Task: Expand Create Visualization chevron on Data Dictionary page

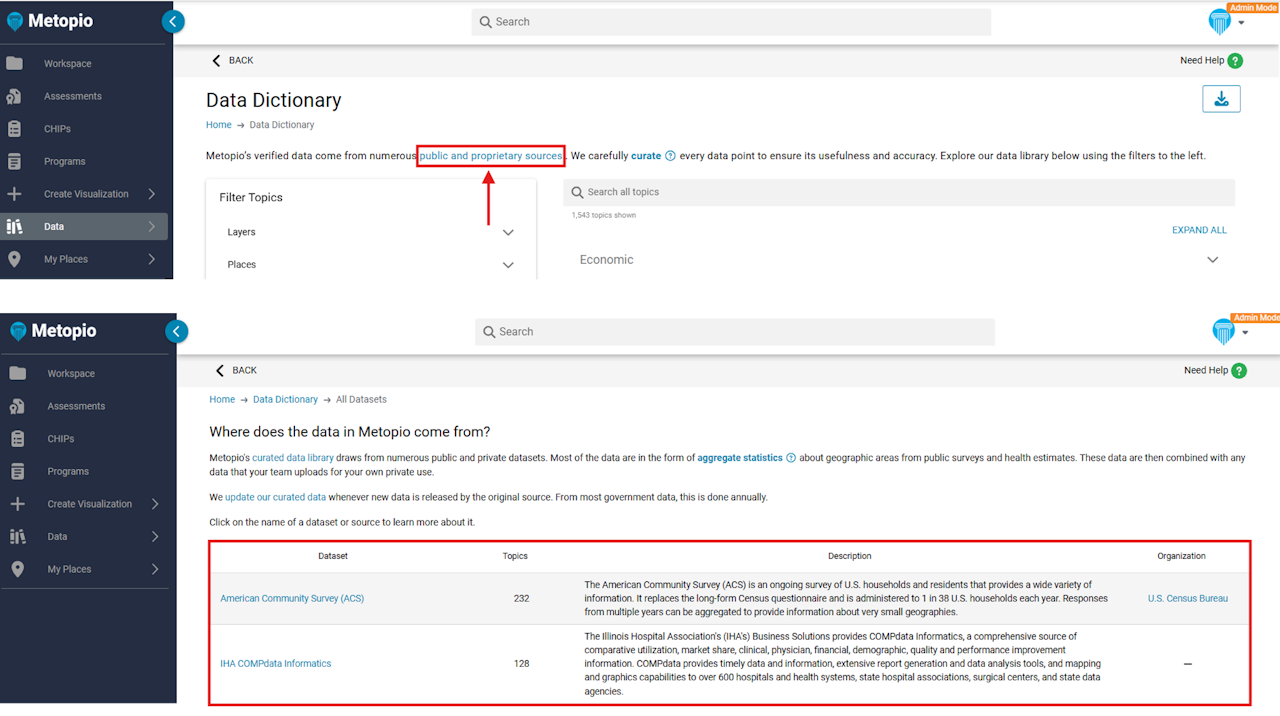Action: coord(152,194)
